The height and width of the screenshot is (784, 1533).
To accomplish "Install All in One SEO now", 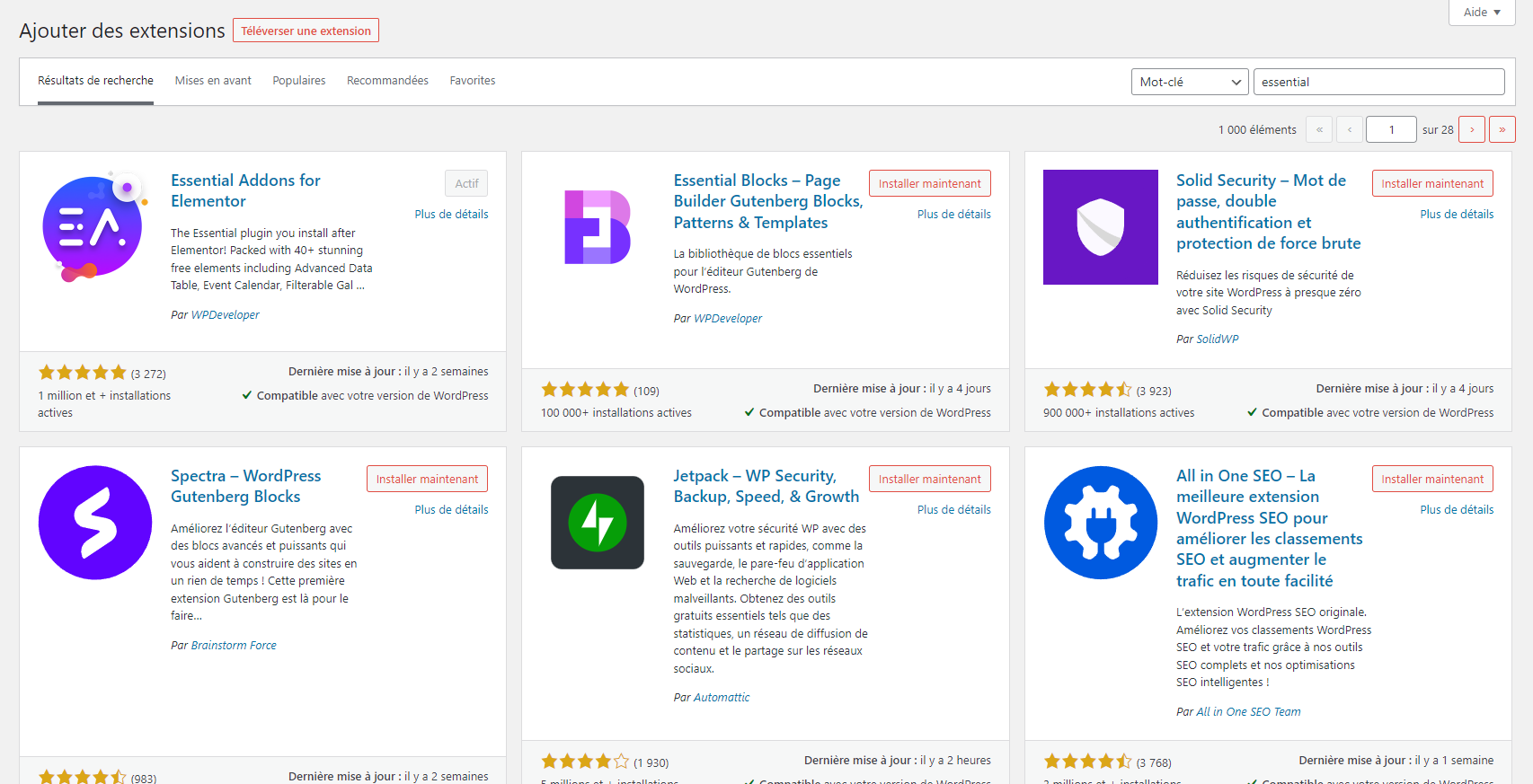I will click(x=1432, y=479).
